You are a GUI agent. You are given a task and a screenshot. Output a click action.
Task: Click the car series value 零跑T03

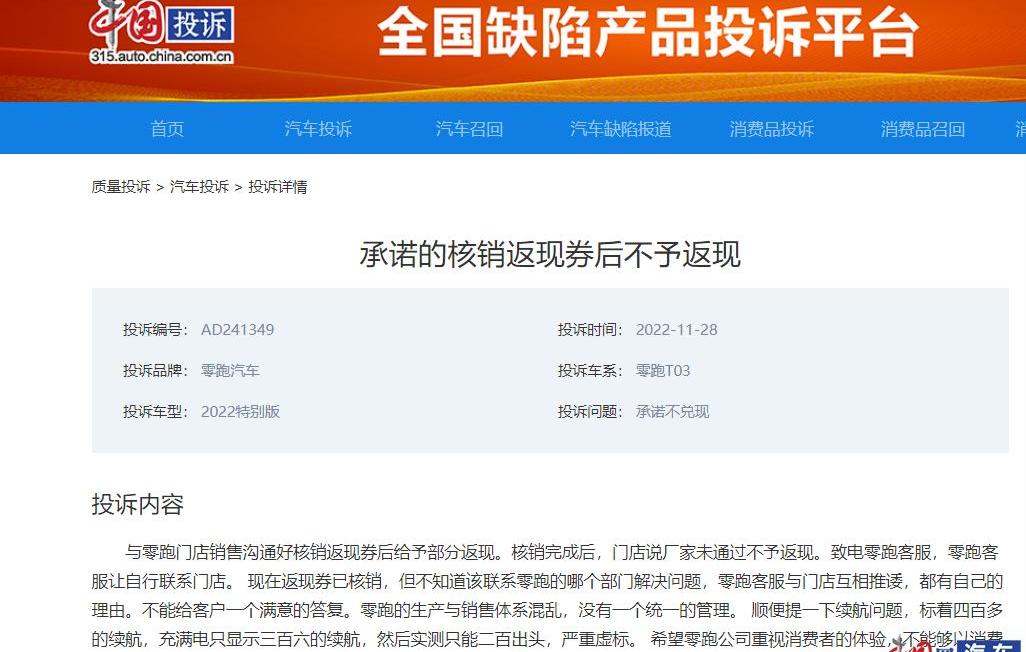[x=663, y=371]
